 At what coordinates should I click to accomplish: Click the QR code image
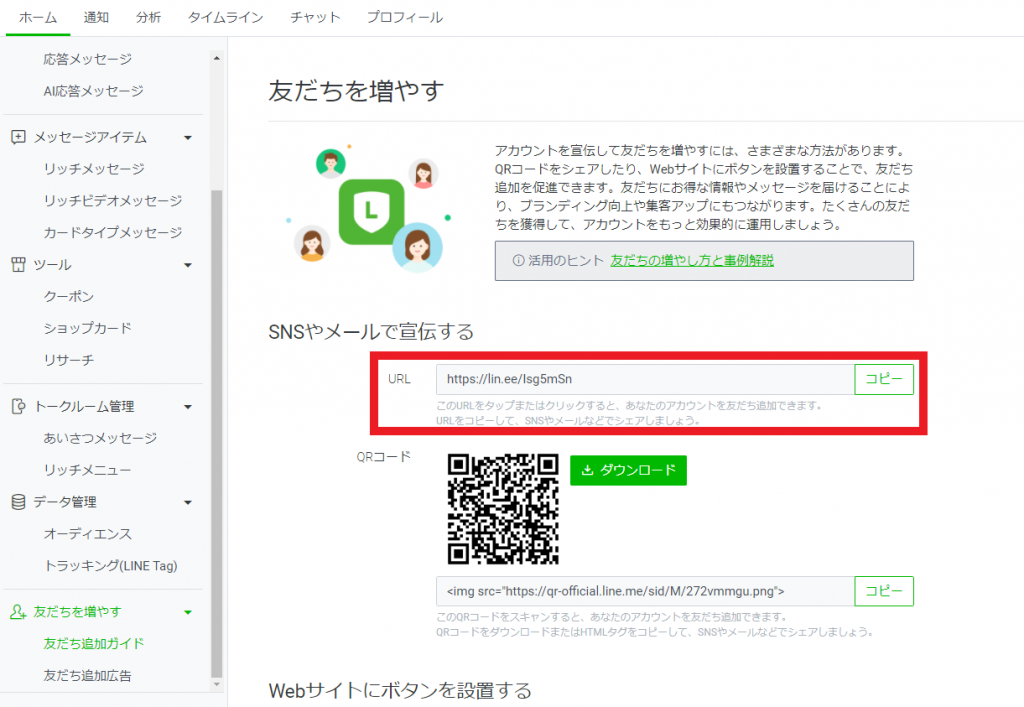(x=503, y=509)
